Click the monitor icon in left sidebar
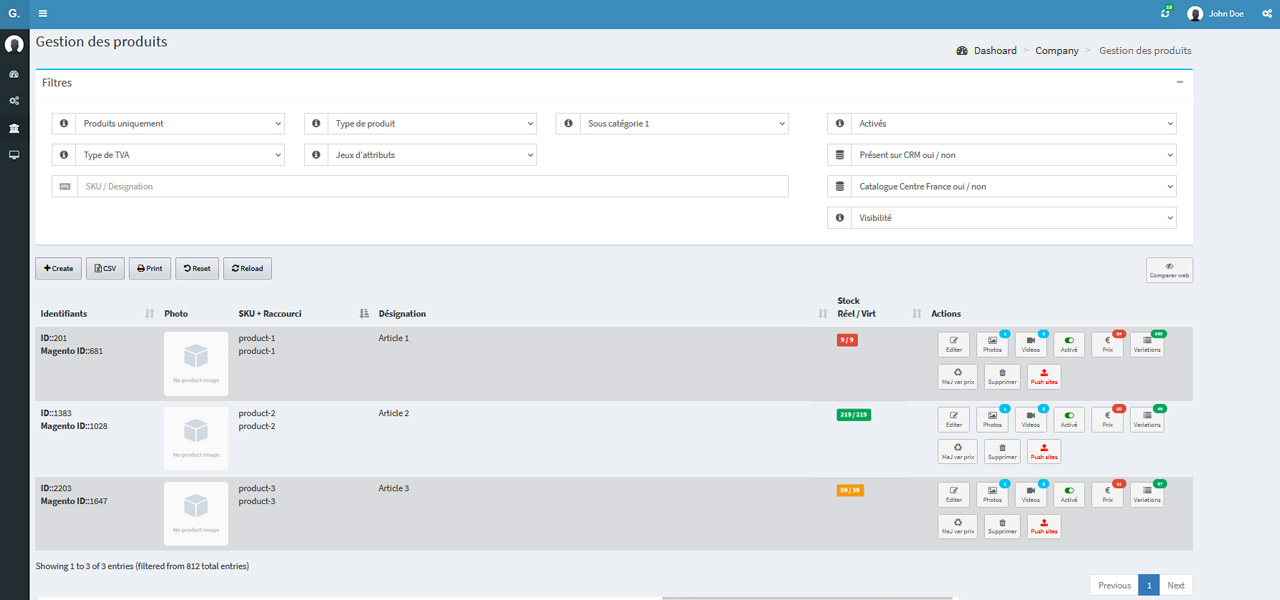Image resolution: width=1280 pixels, height=600 pixels. pos(14,156)
